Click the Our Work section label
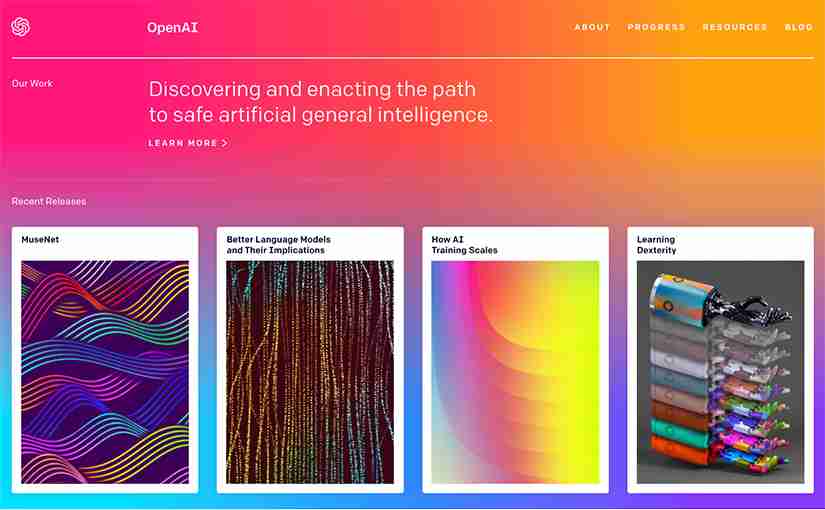 click(x=32, y=84)
